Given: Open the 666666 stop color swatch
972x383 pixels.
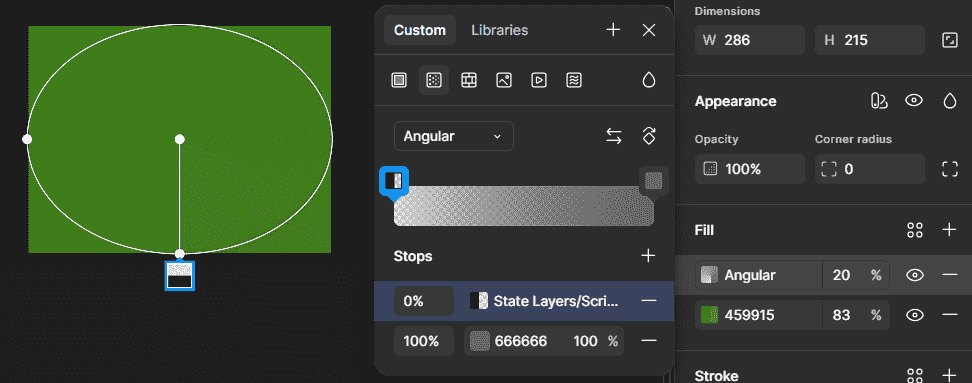Looking at the screenshot, I should [x=480, y=341].
